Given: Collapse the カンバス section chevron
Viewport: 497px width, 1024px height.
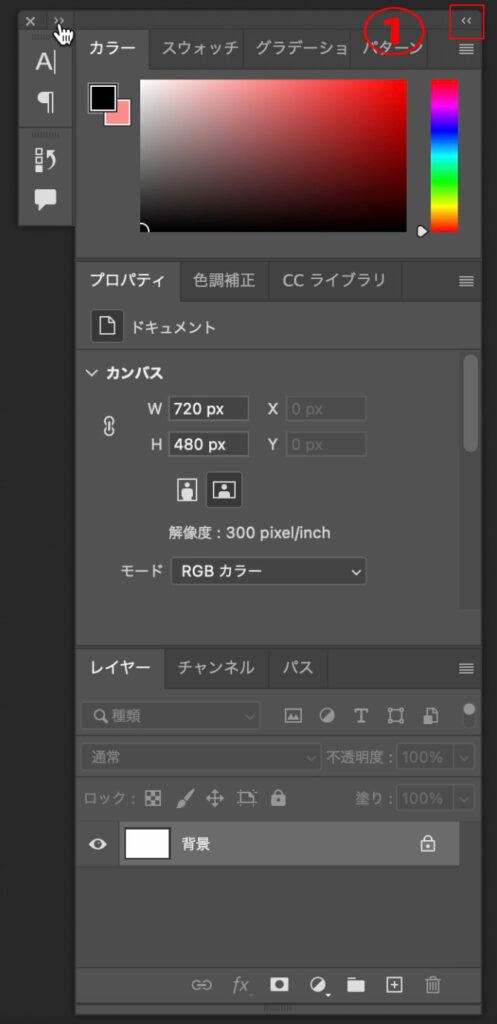Looking at the screenshot, I should pyautogui.click(x=91, y=374).
